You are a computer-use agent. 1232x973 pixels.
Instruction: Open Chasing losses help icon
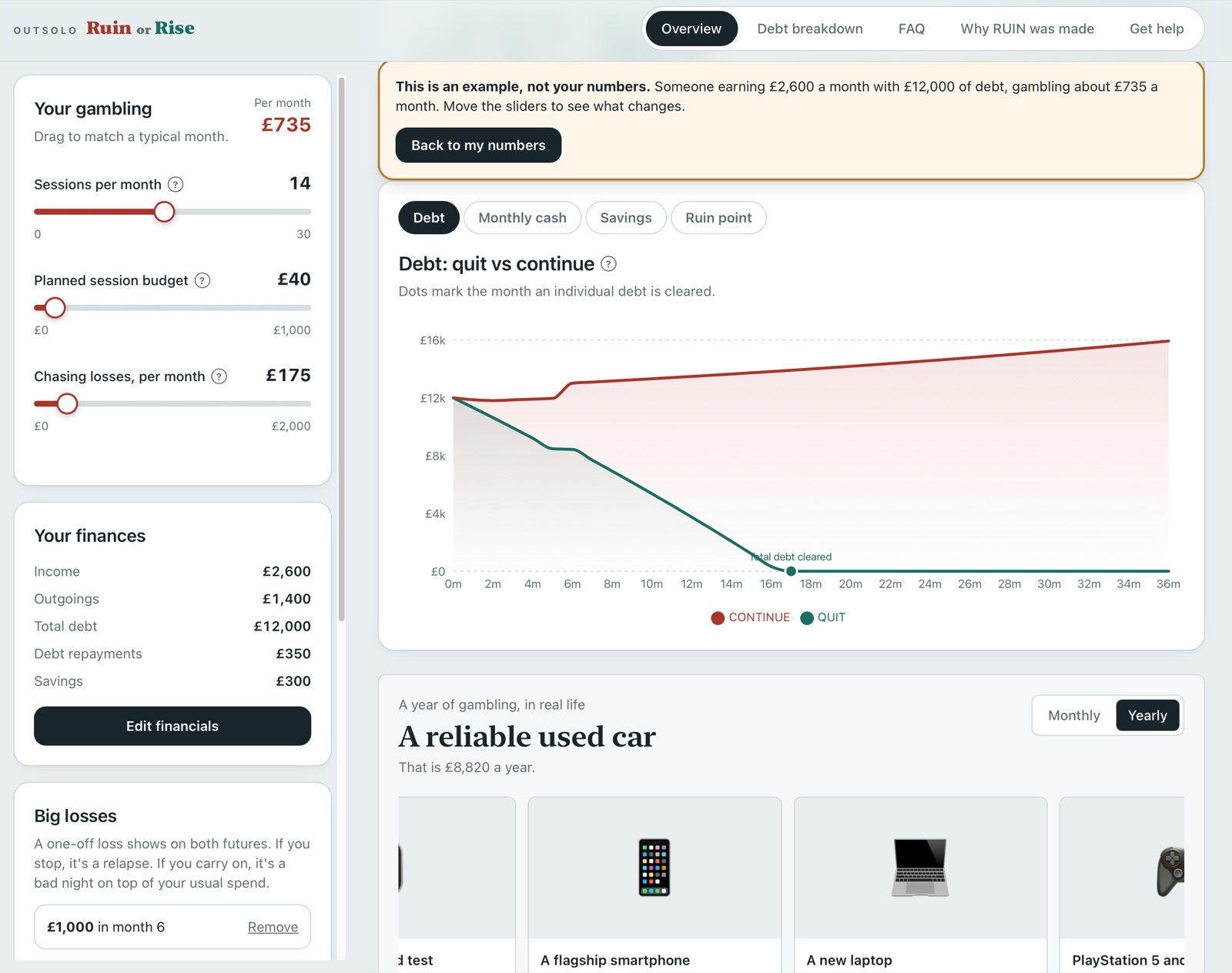[219, 376]
